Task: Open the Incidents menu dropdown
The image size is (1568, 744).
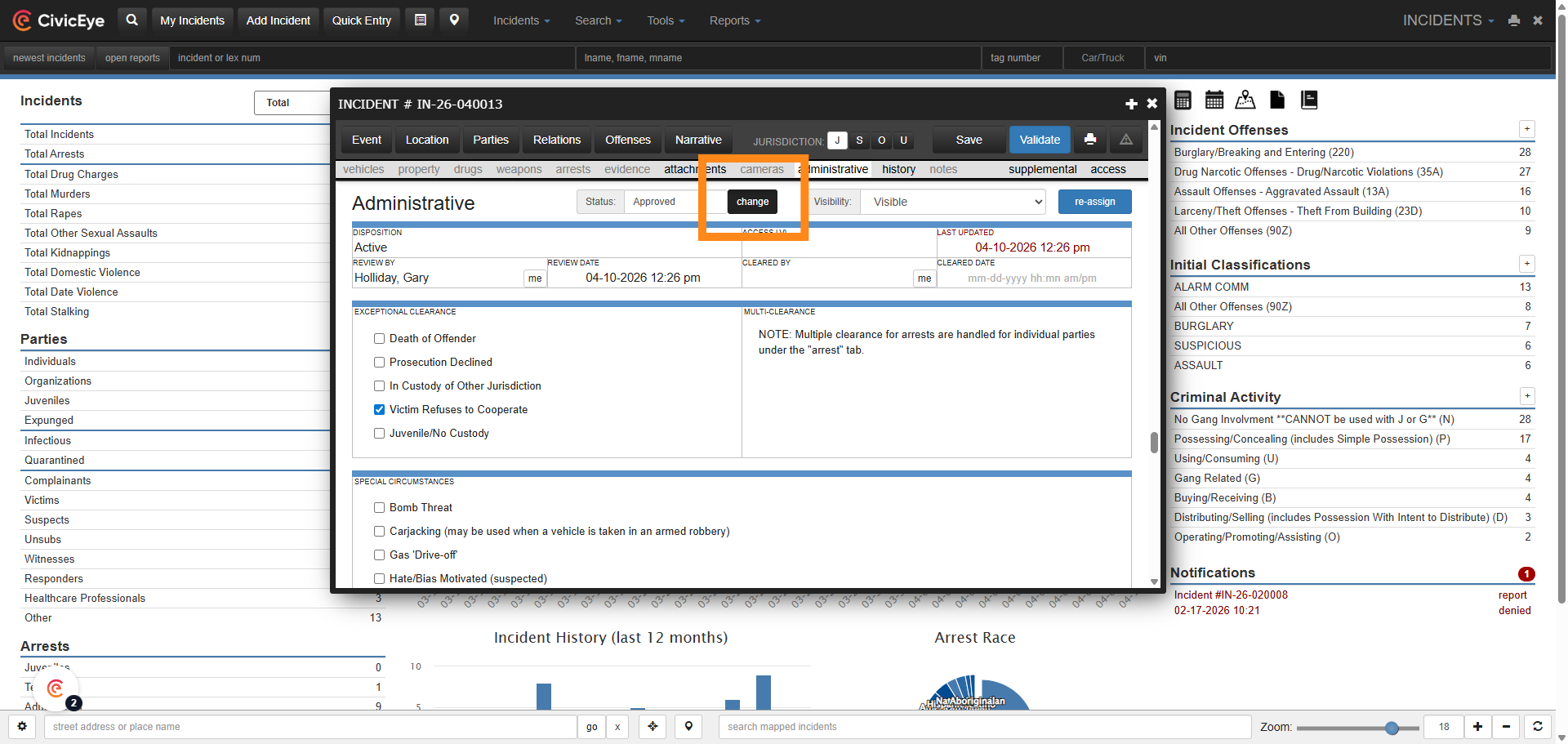Action: click(521, 20)
